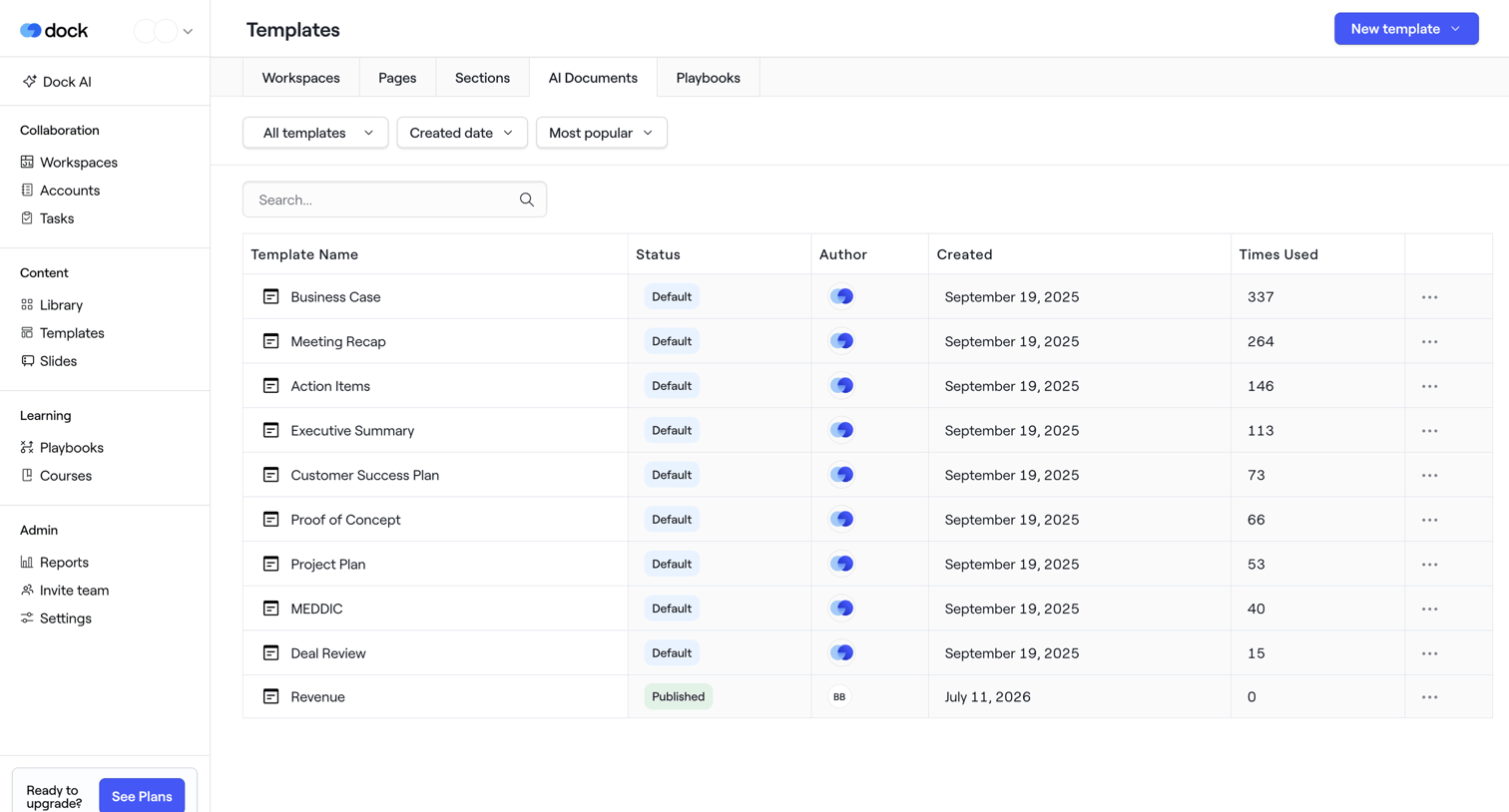Click the Dock logo
The image size is (1509, 812).
[54, 30]
